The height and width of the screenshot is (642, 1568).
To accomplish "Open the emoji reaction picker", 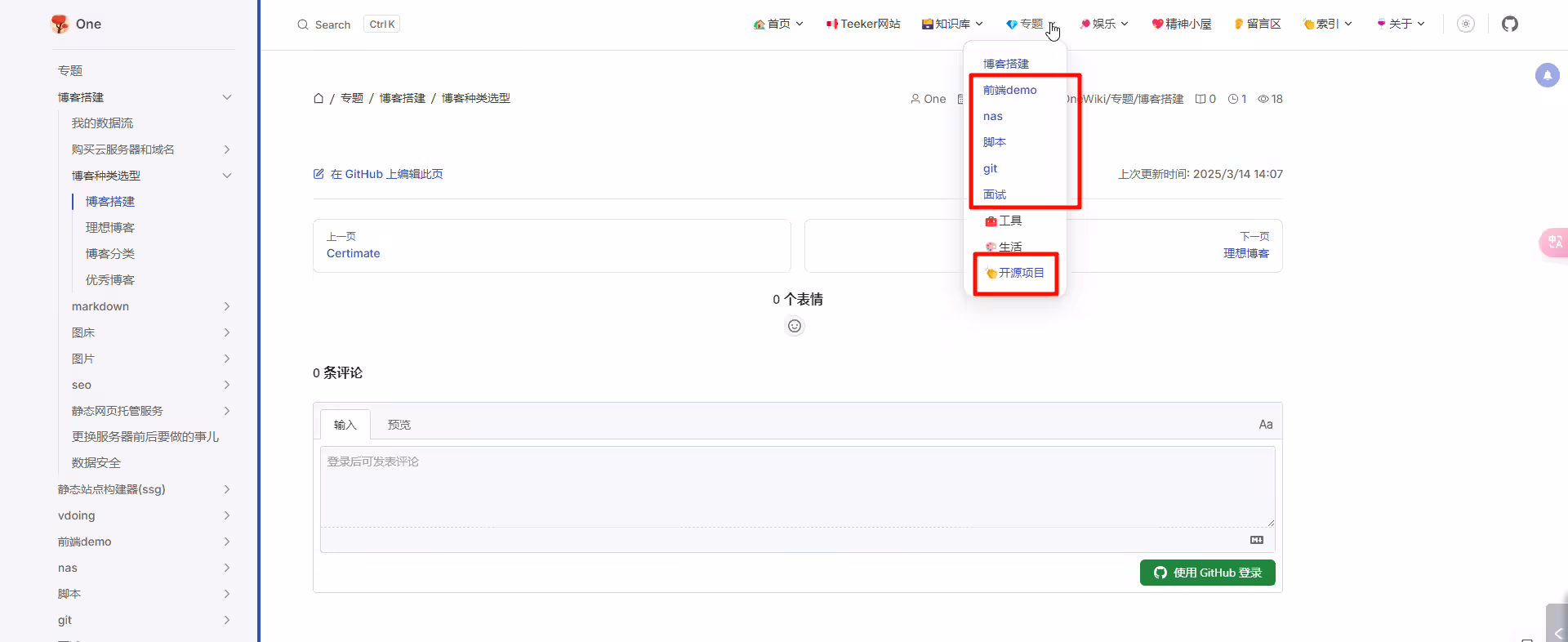I will [795, 326].
